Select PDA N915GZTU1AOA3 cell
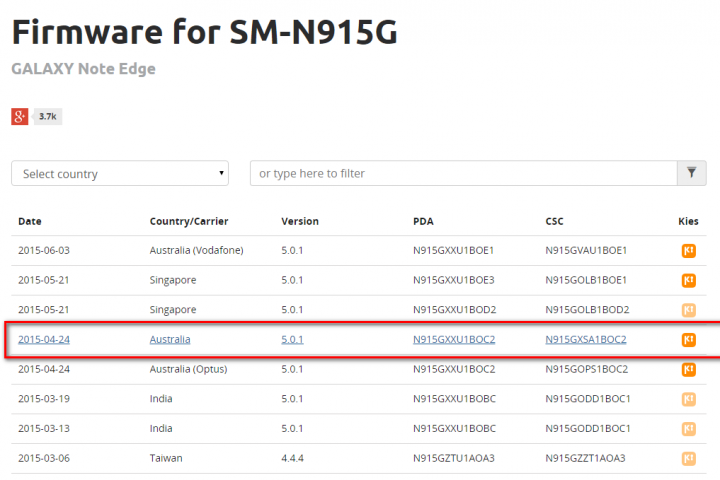This screenshot has width=720, height=480. click(x=454, y=458)
